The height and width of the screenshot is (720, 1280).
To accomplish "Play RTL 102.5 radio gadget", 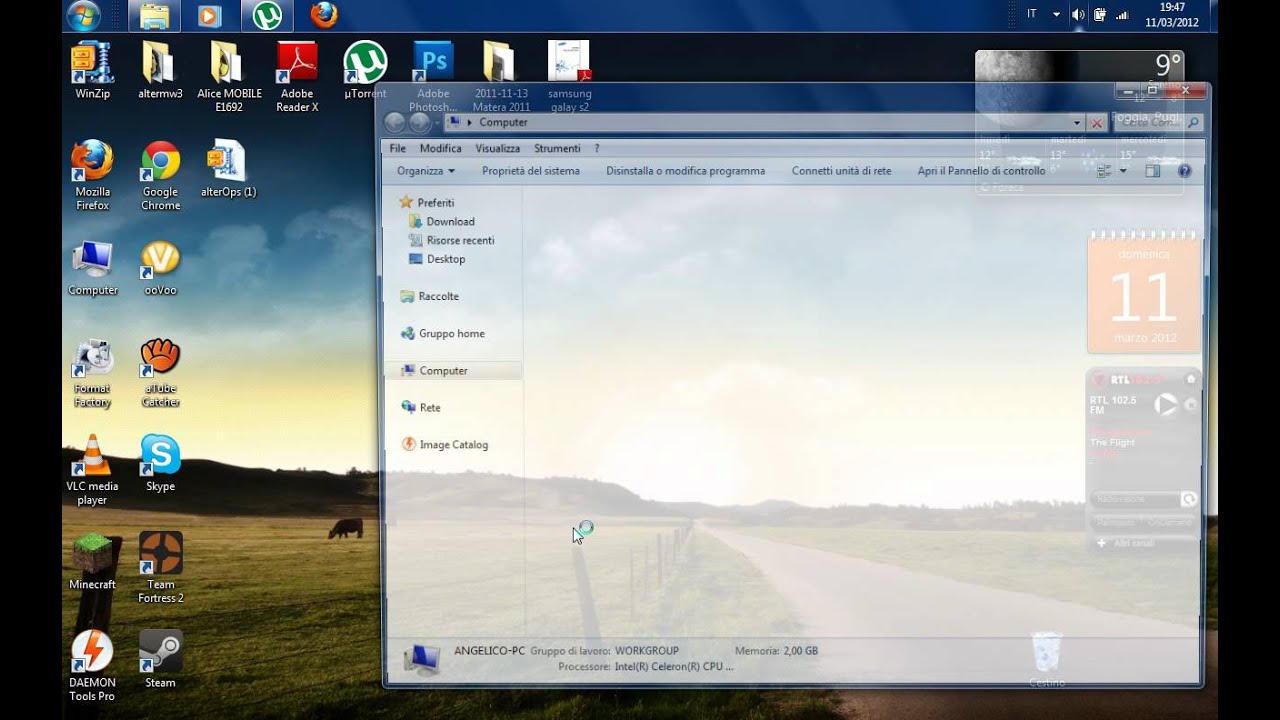I will pyautogui.click(x=1166, y=404).
